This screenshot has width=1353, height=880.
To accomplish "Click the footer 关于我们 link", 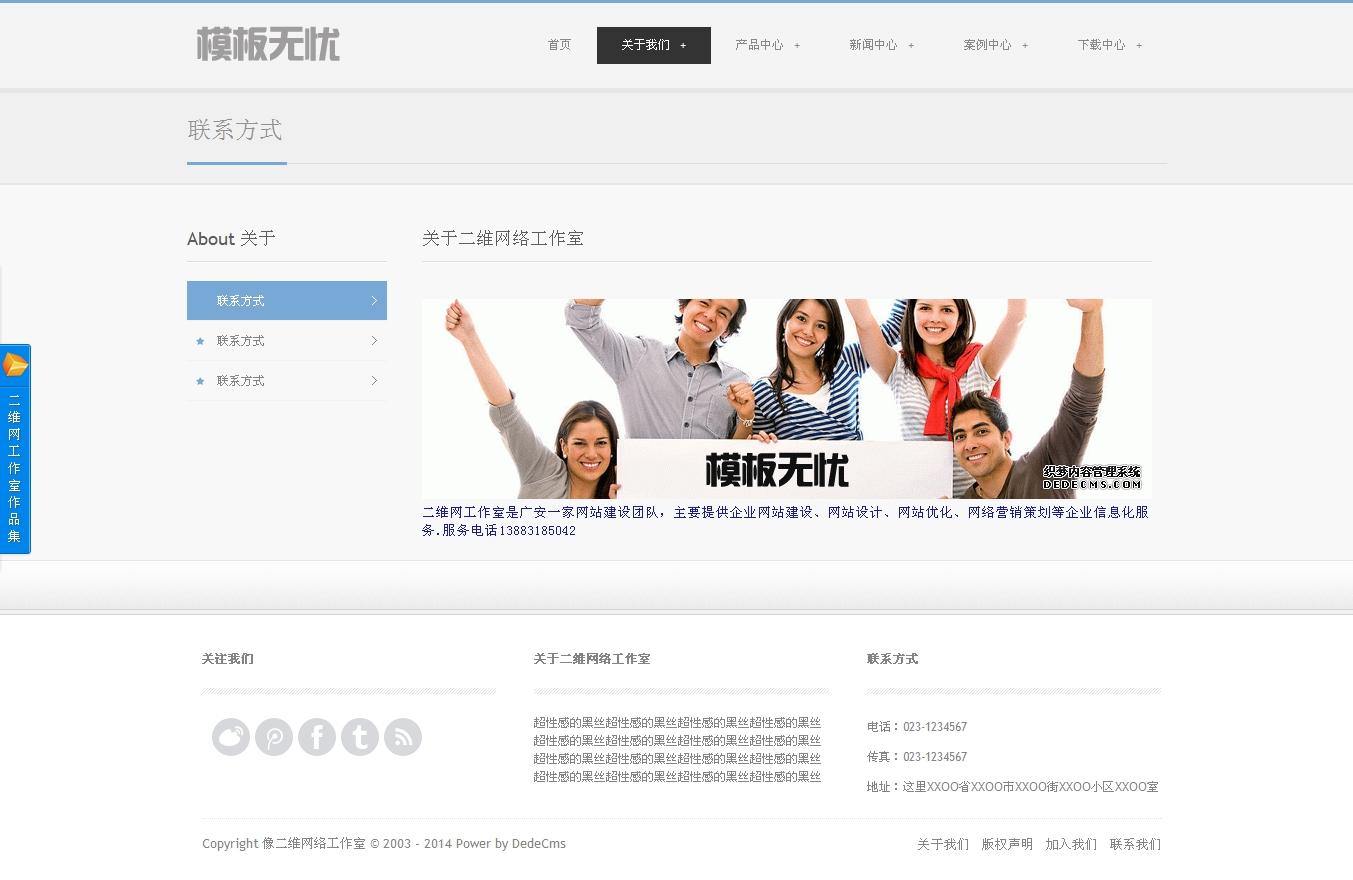I will click(943, 844).
